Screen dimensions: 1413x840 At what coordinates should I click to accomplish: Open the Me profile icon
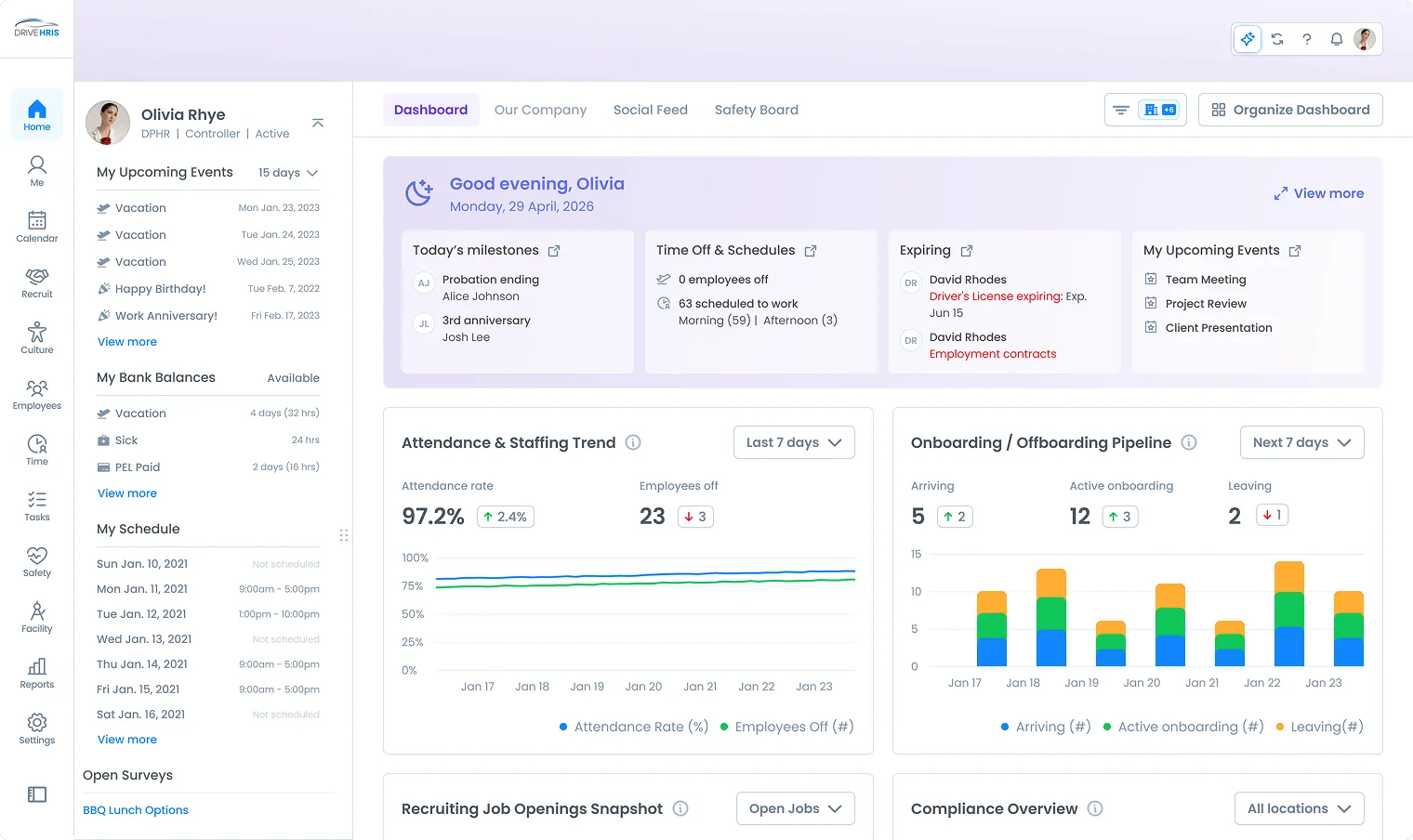coord(37,170)
